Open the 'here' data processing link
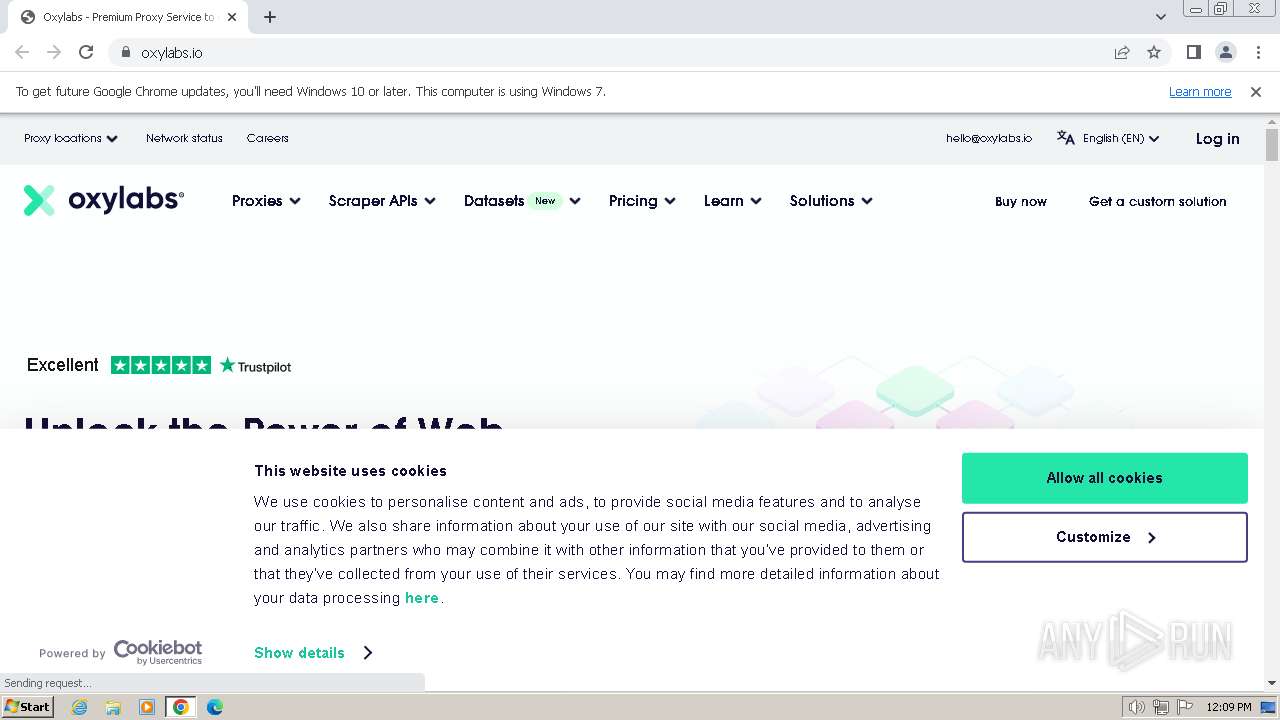This screenshot has height=720, width=1280. point(422,598)
